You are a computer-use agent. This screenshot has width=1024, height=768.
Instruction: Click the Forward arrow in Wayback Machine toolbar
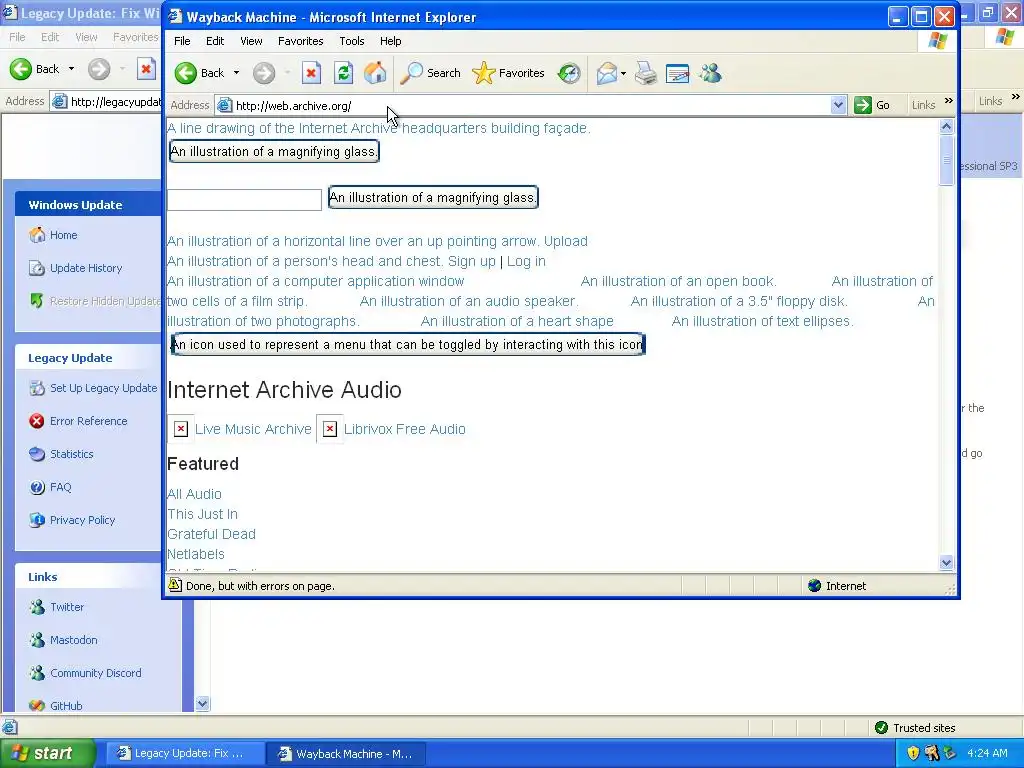click(x=264, y=73)
